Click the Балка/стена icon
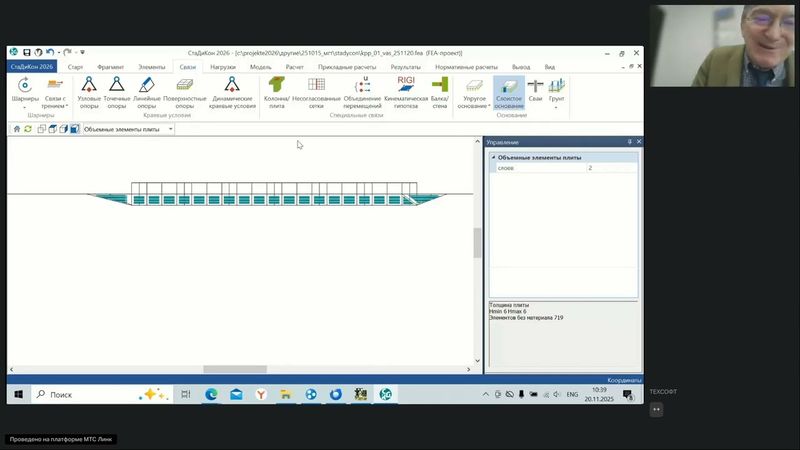Viewport: 800px width, 450px height. click(439, 88)
